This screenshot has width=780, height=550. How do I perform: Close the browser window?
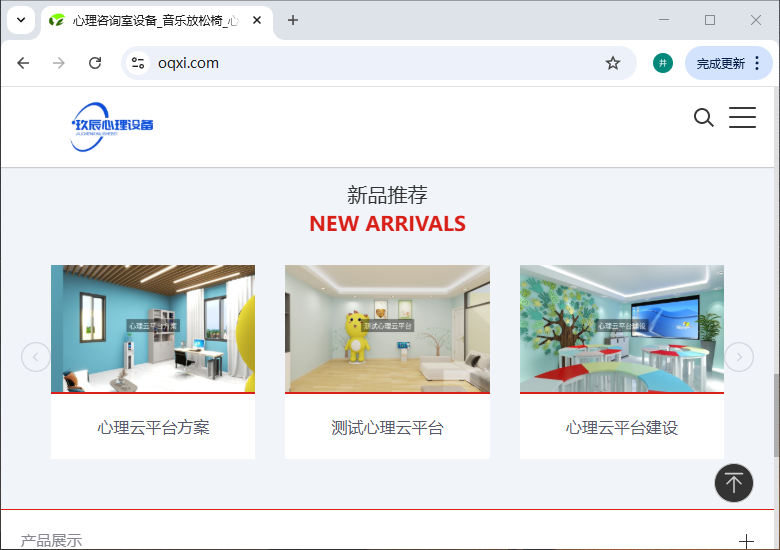pyautogui.click(x=756, y=20)
